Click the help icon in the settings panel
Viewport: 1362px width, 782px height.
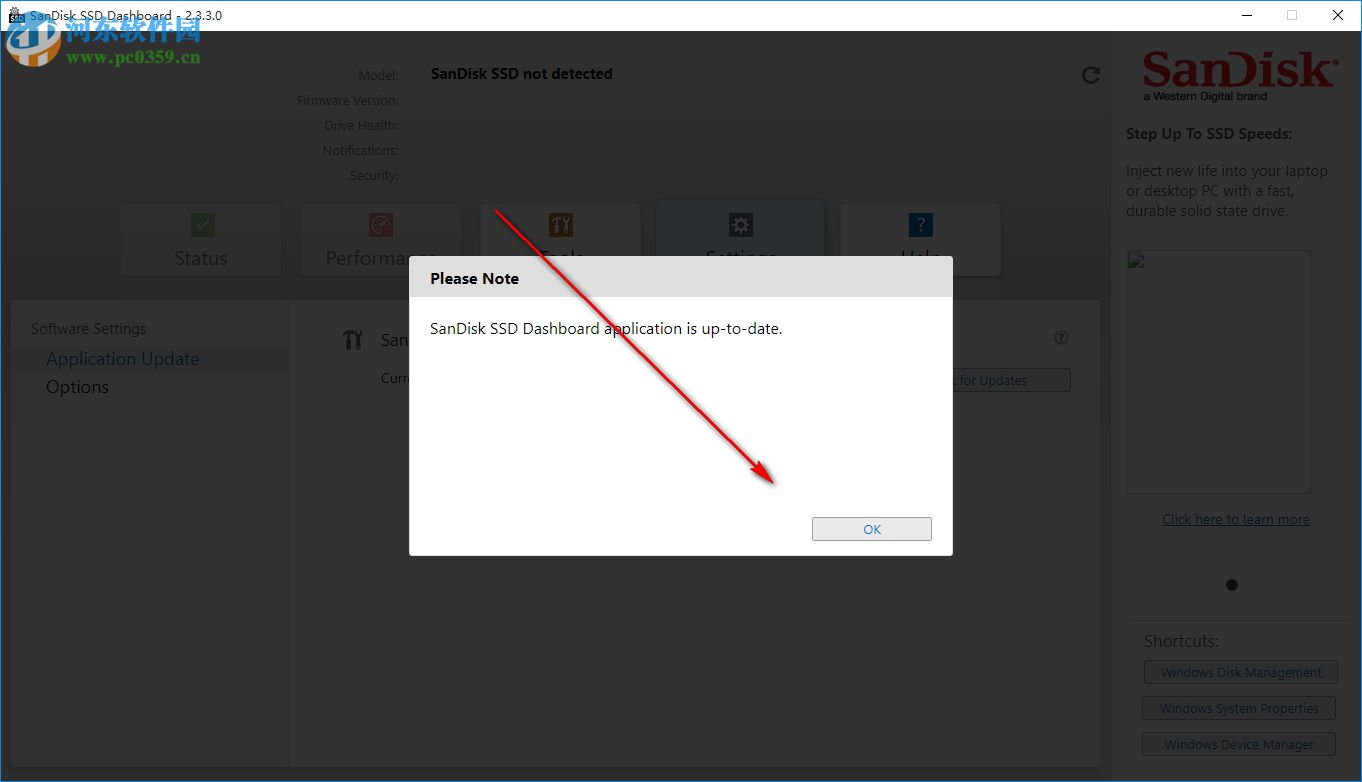1061,338
